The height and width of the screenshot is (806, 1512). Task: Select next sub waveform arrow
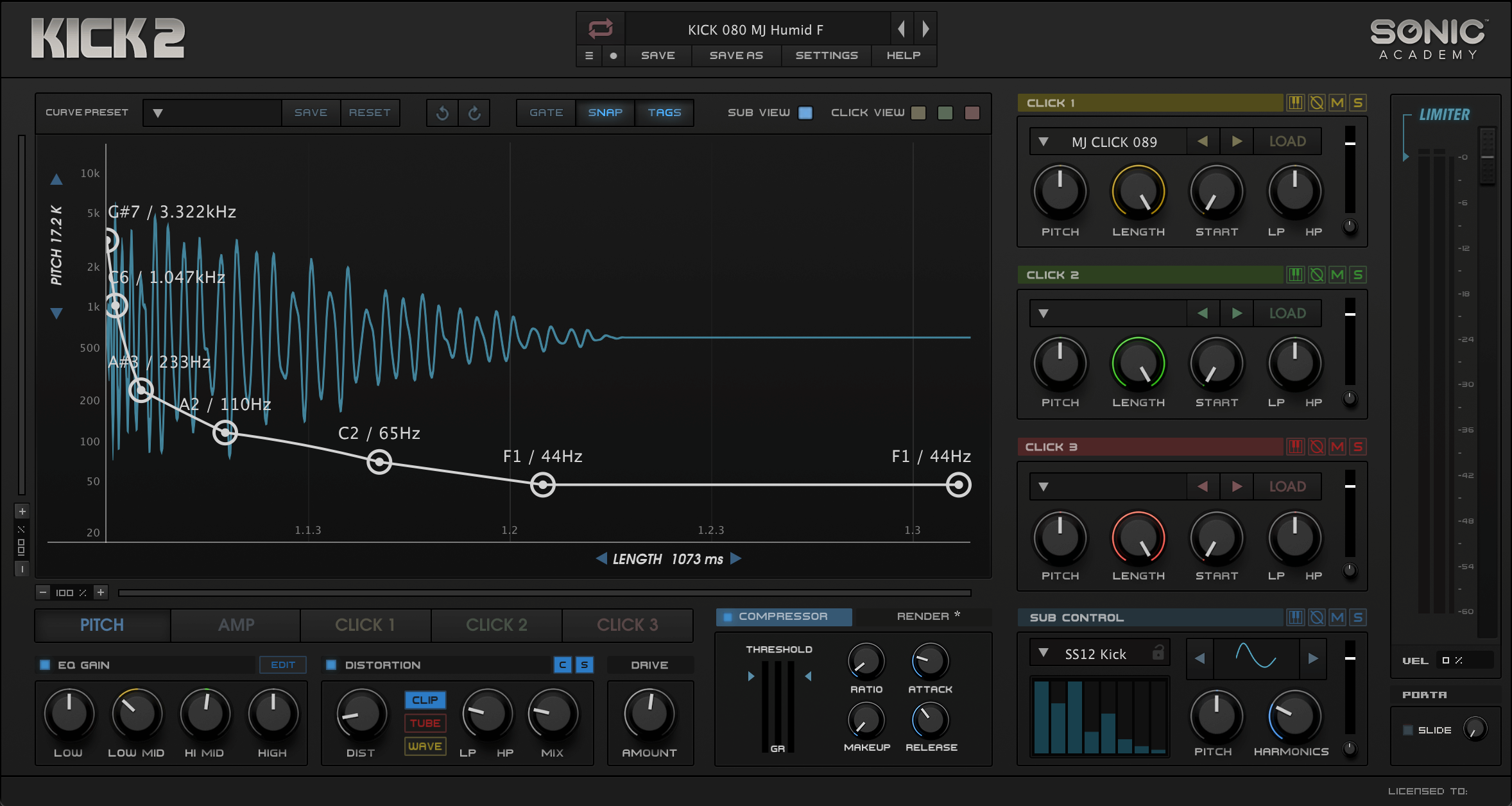[1313, 658]
